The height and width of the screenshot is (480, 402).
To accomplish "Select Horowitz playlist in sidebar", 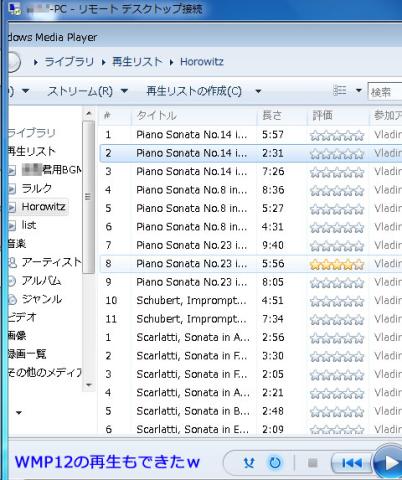I will (x=43, y=207).
